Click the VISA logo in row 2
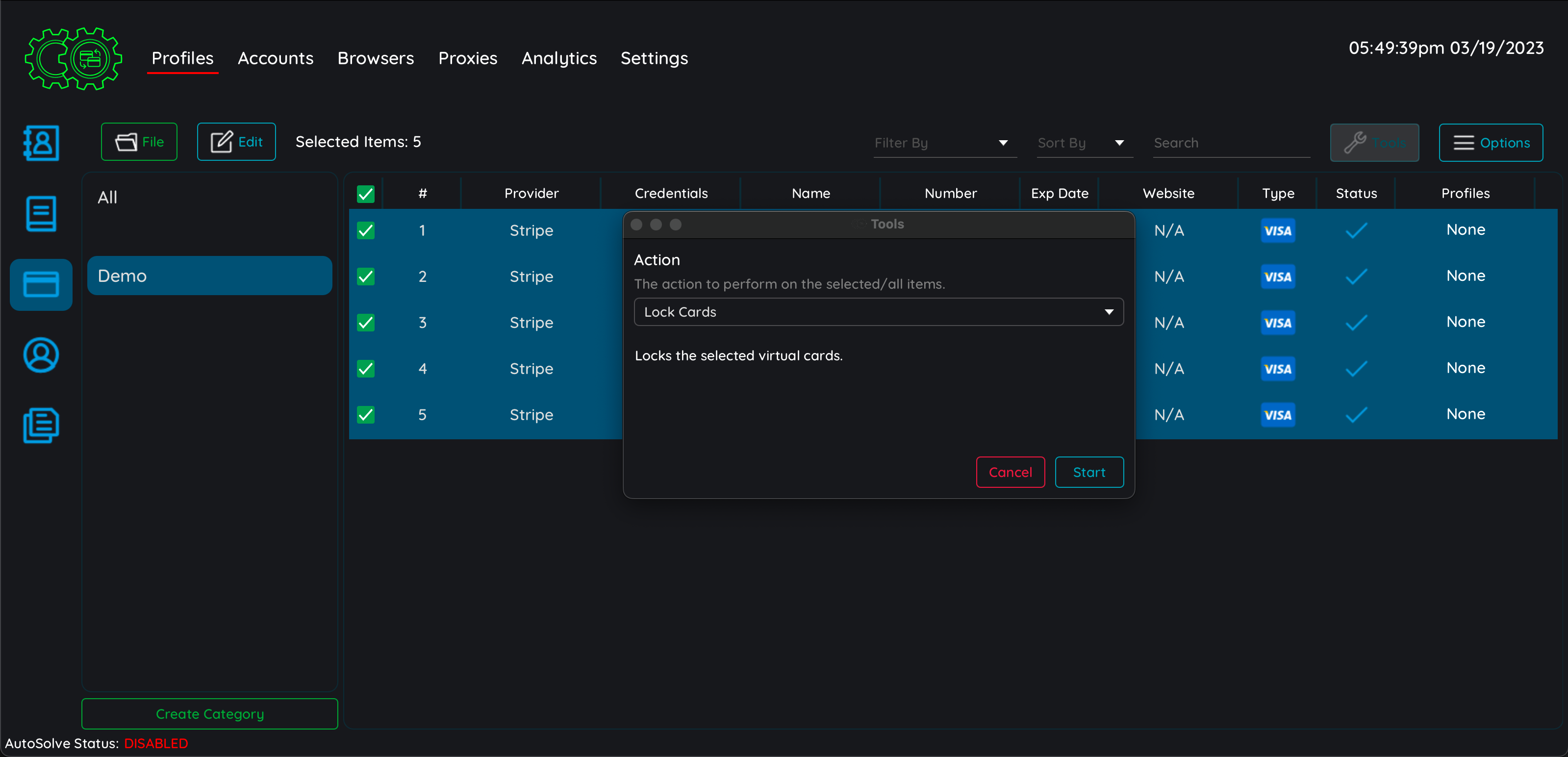The image size is (1568, 757). [x=1278, y=277]
